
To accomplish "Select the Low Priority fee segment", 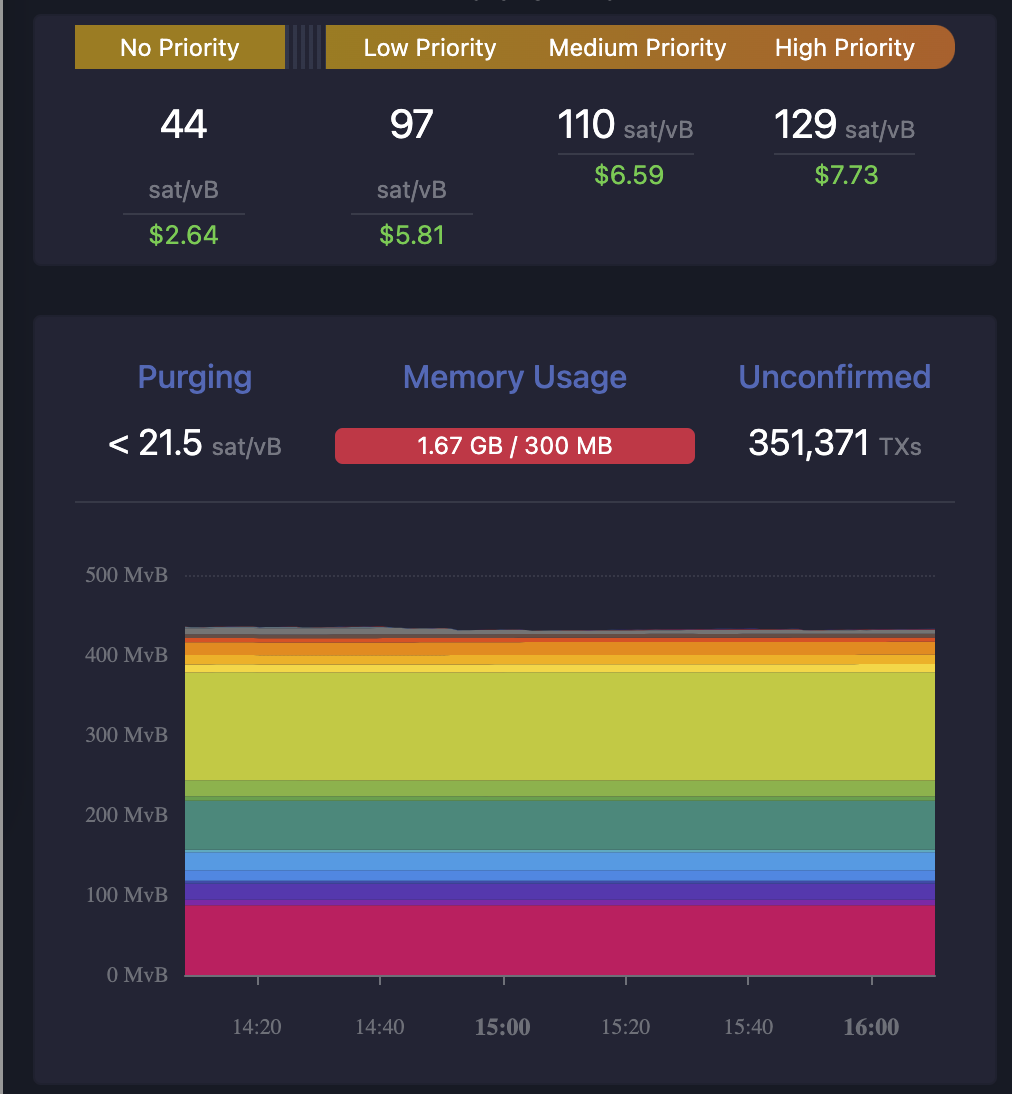I will [x=429, y=48].
